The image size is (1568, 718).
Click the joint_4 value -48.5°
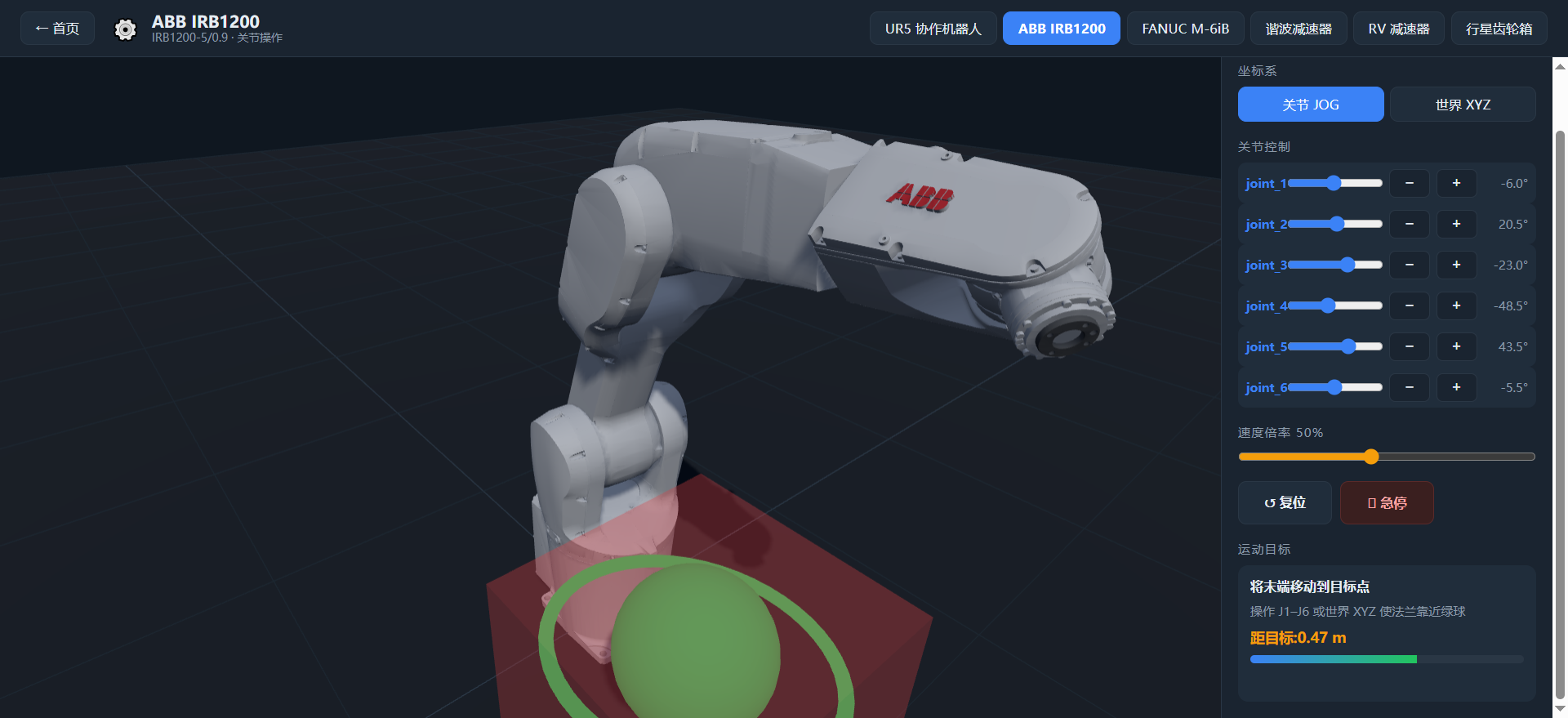point(1510,305)
